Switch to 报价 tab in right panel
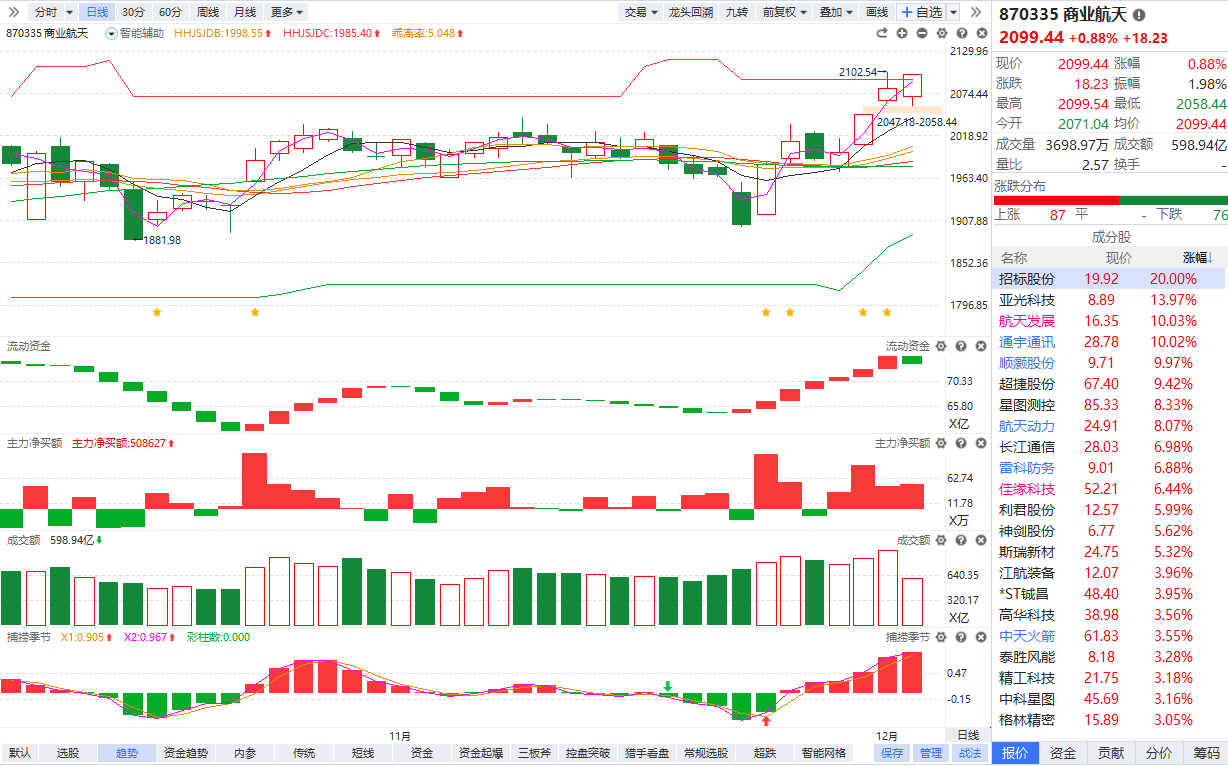The height and width of the screenshot is (766, 1228). (1014, 753)
